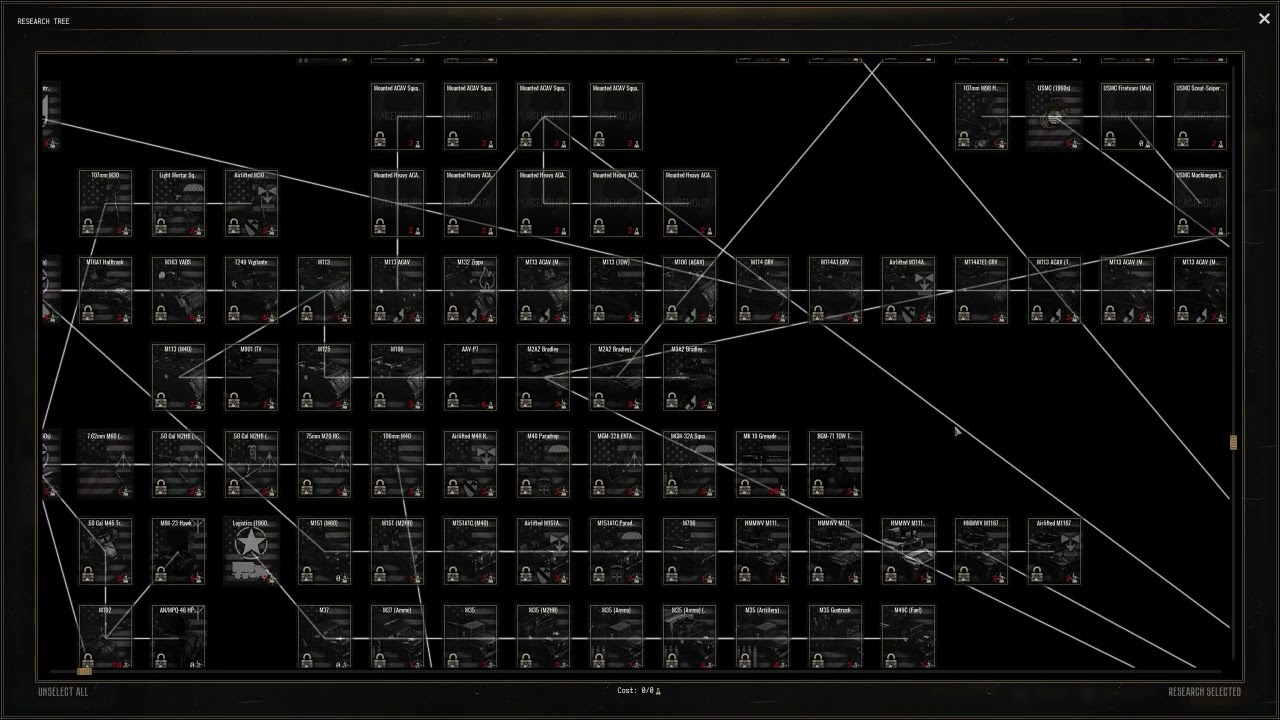Open the Logistics (1960) star card

pyautogui.click(x=251, y=551)
